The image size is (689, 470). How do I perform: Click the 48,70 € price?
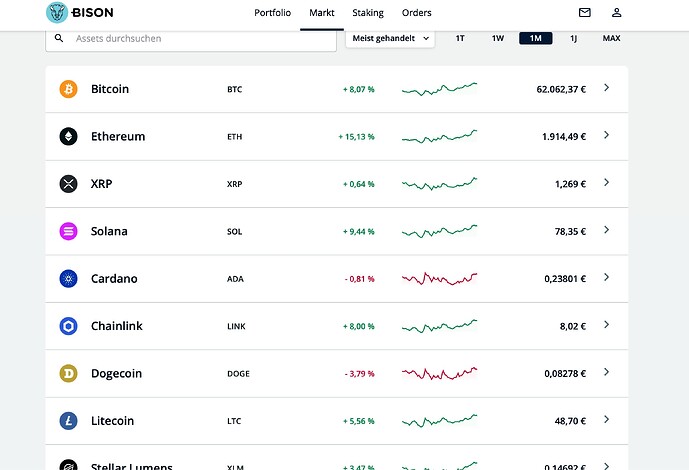tap(570, 421)
